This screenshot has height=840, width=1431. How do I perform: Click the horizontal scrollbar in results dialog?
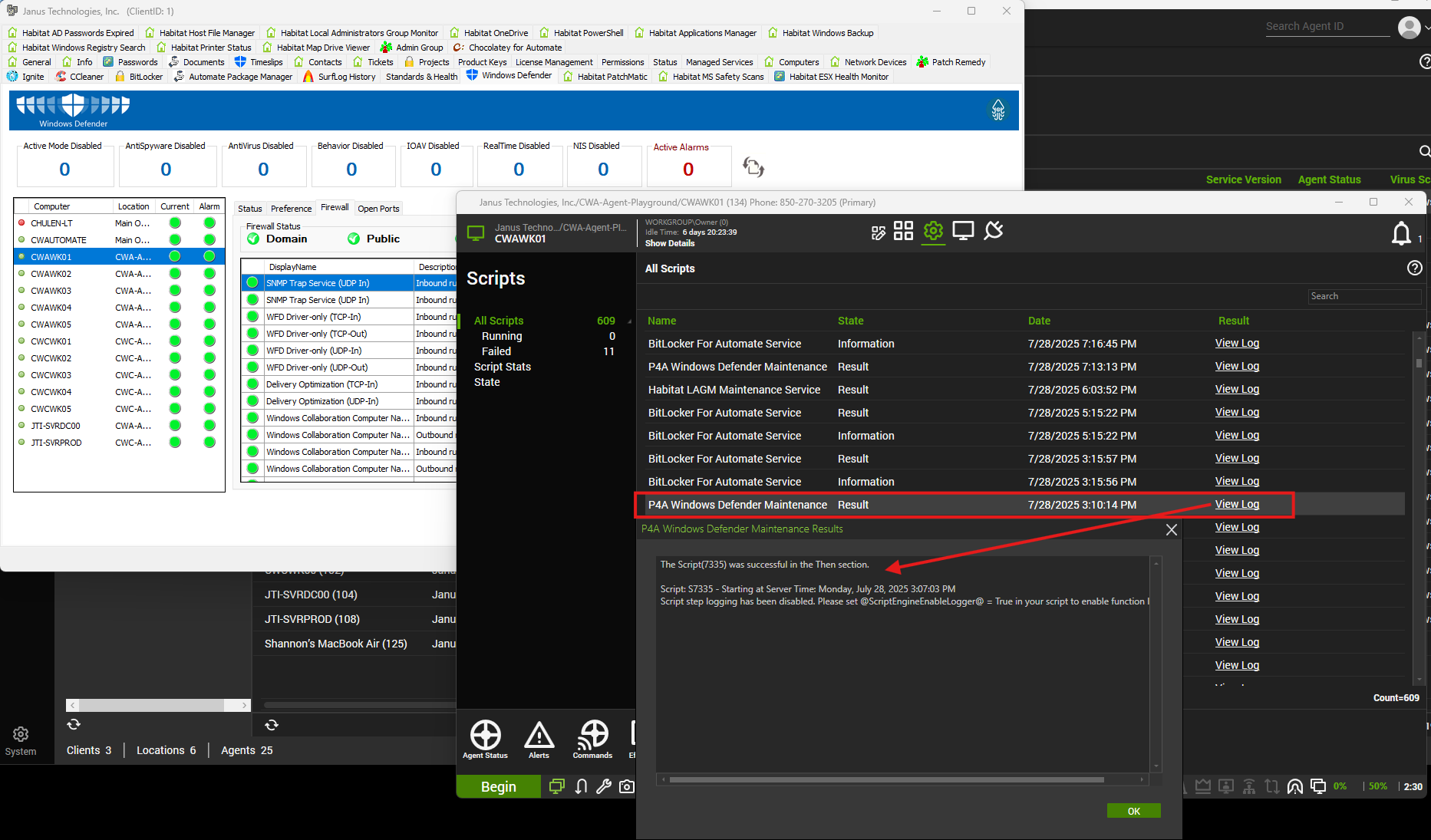tap(886, 779)
